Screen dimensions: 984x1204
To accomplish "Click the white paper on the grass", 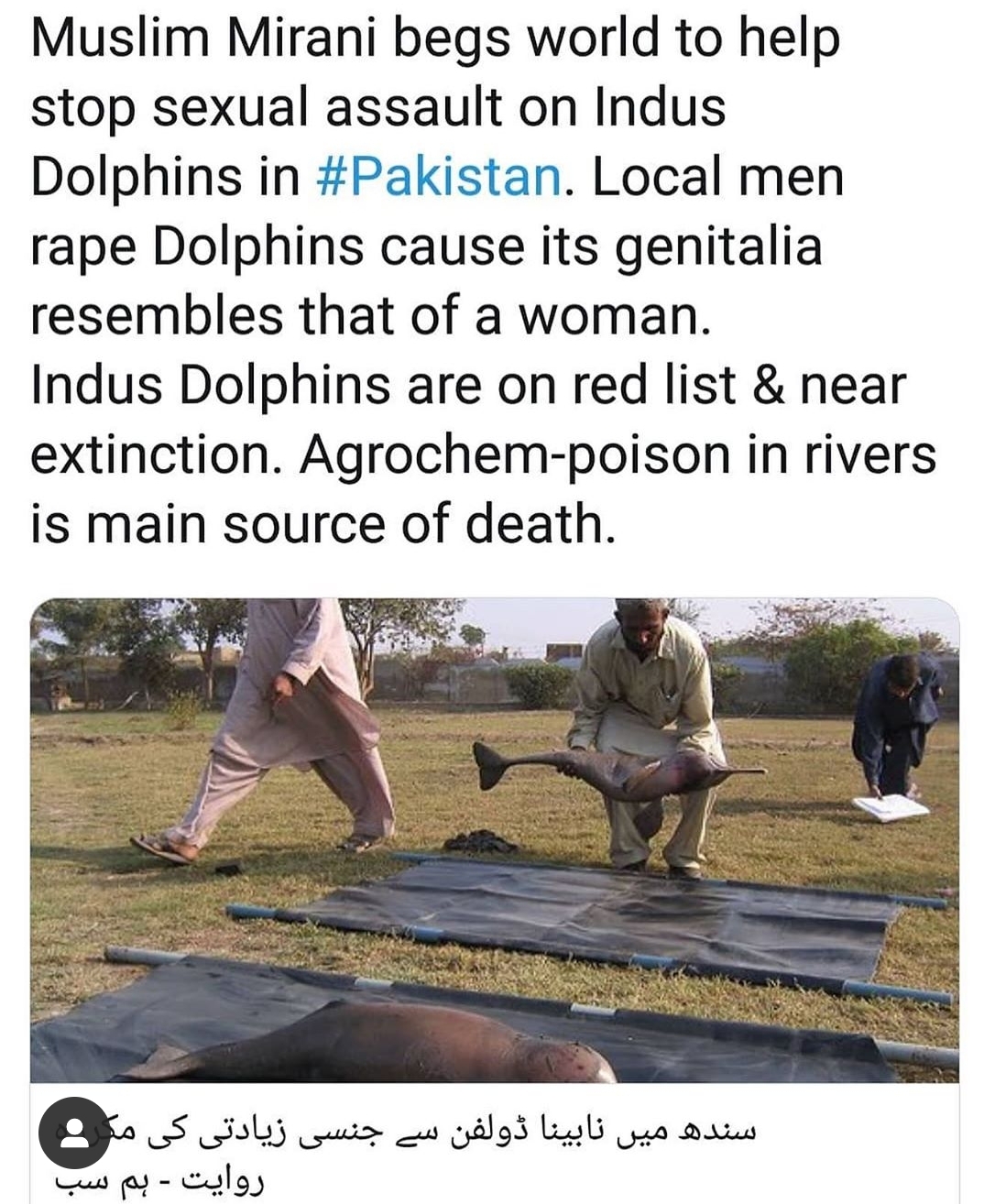I will pos(891,807).
